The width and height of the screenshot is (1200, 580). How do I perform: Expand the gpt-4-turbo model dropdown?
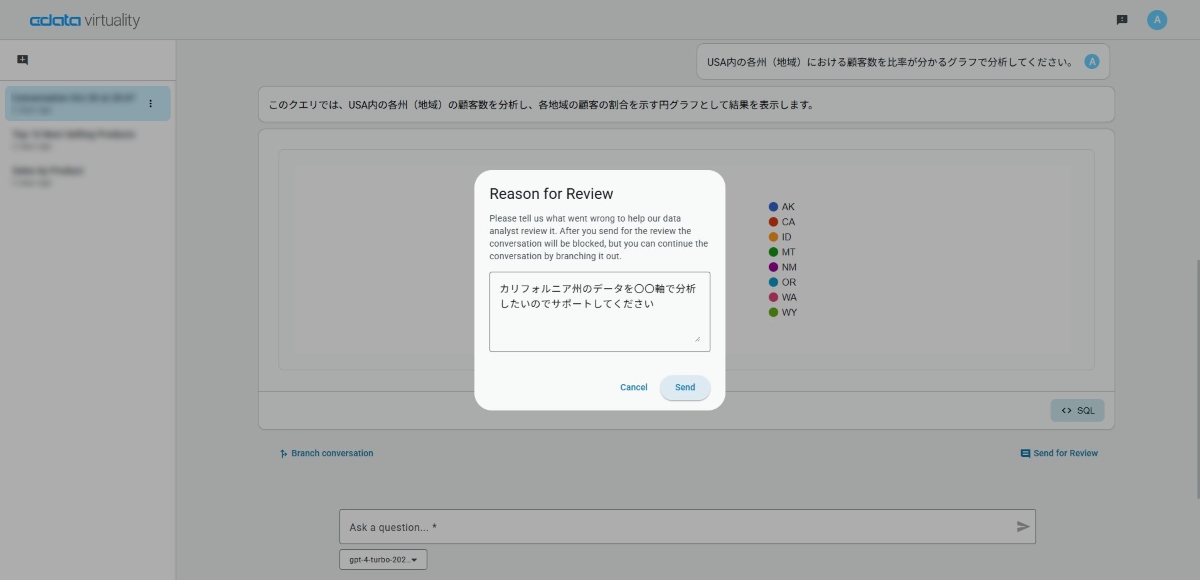pyautogui.click(x=383, y=560)
